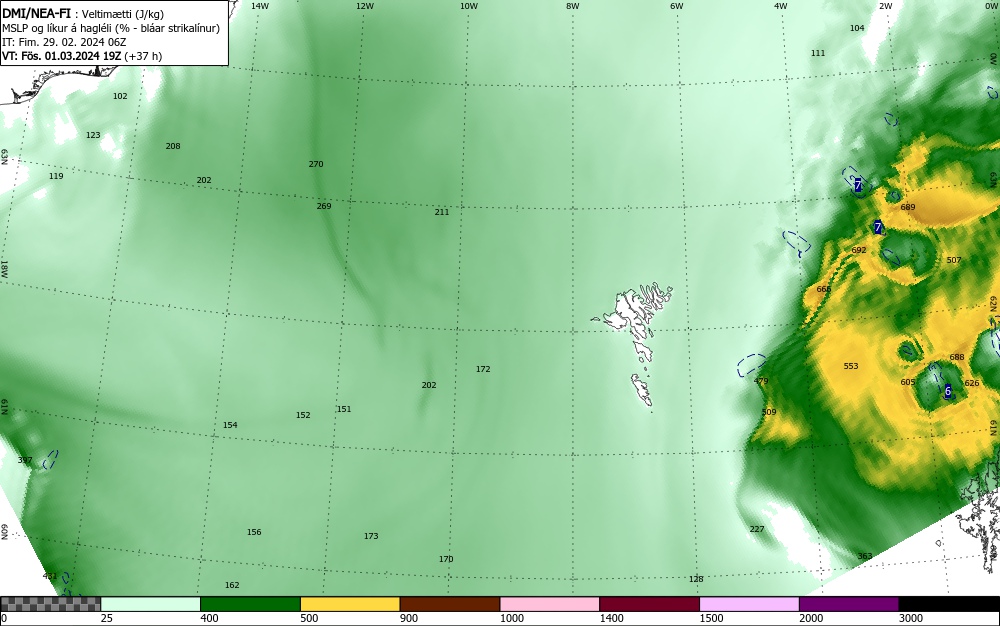The height and width of the screenshot is (626, 1000).
Task: Click the dark green 400–500 legend swatch
Action: 250,604
